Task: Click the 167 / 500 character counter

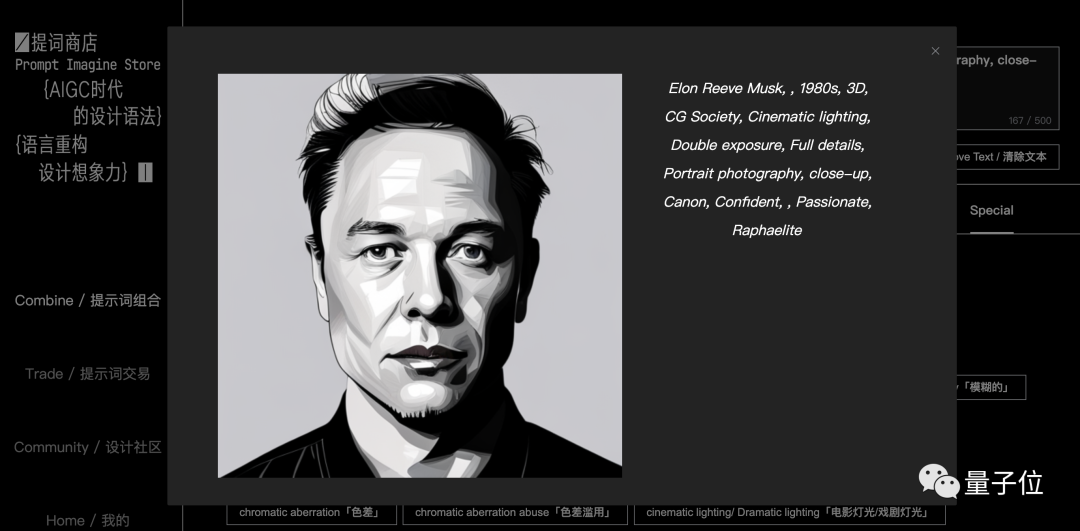Action: [x=1030, y=121]
